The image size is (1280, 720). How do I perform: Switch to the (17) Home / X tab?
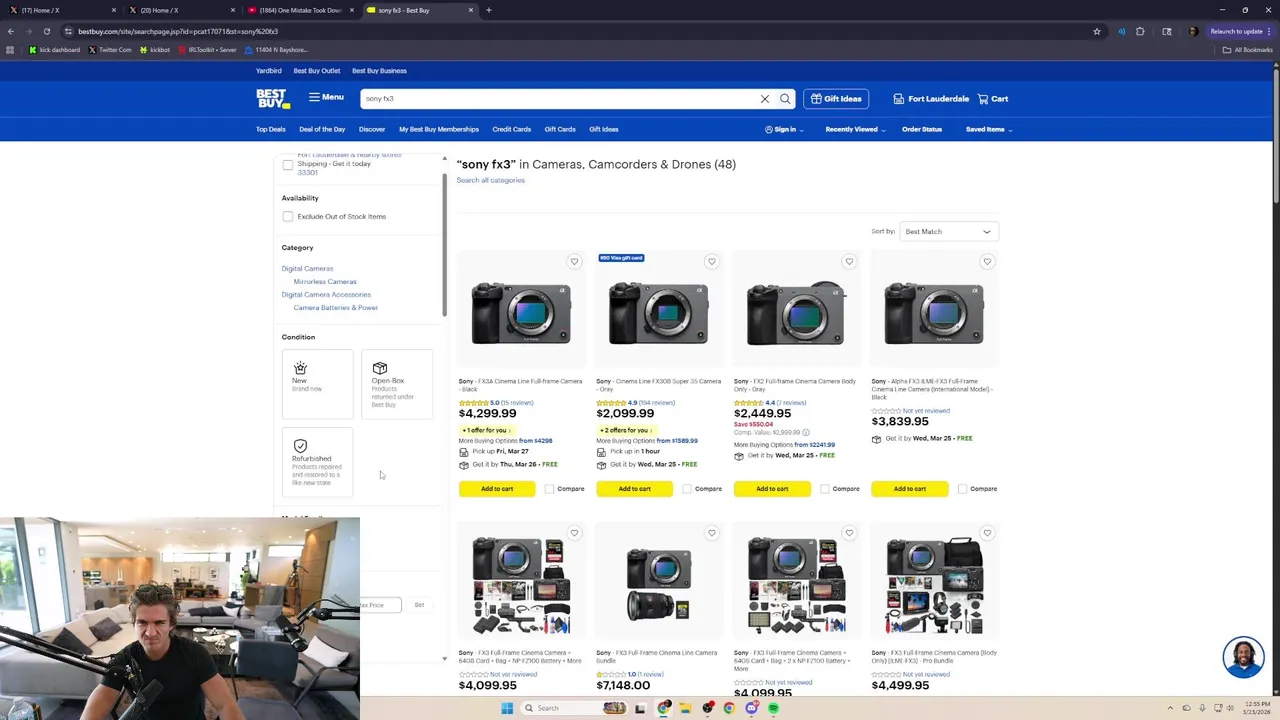coord(60,10)
